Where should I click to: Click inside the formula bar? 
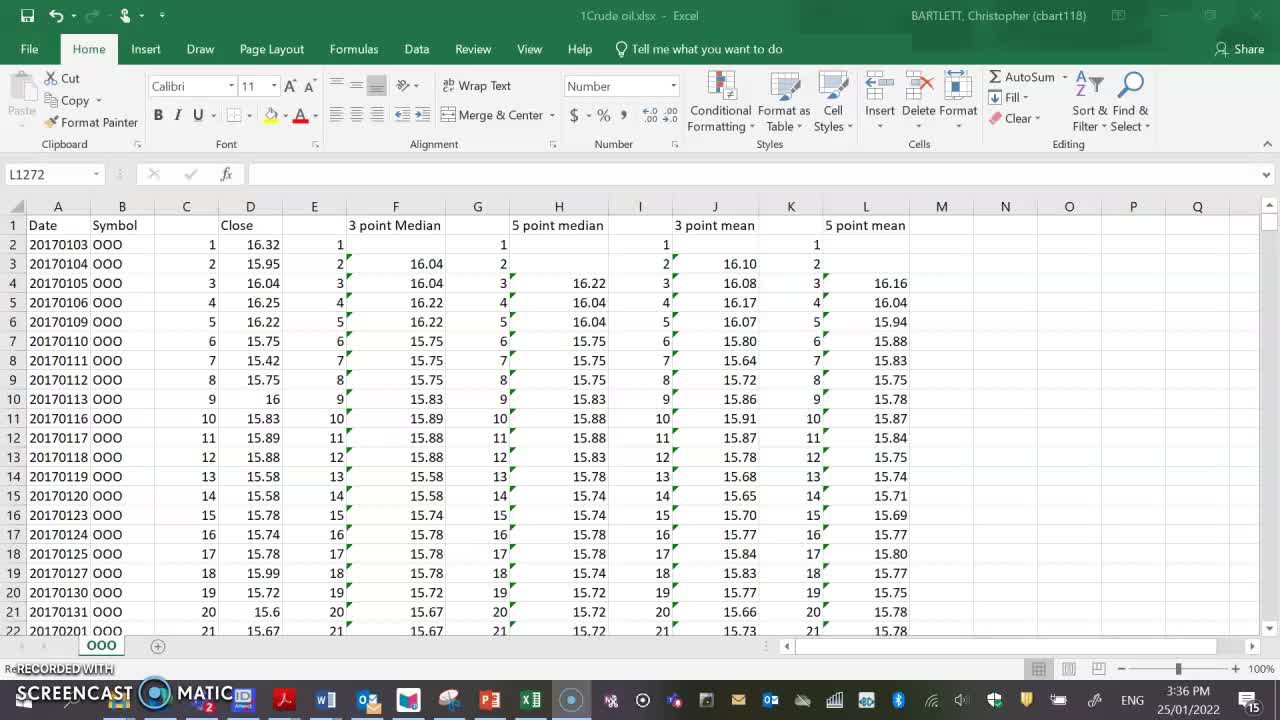click(x=600, y=173)
